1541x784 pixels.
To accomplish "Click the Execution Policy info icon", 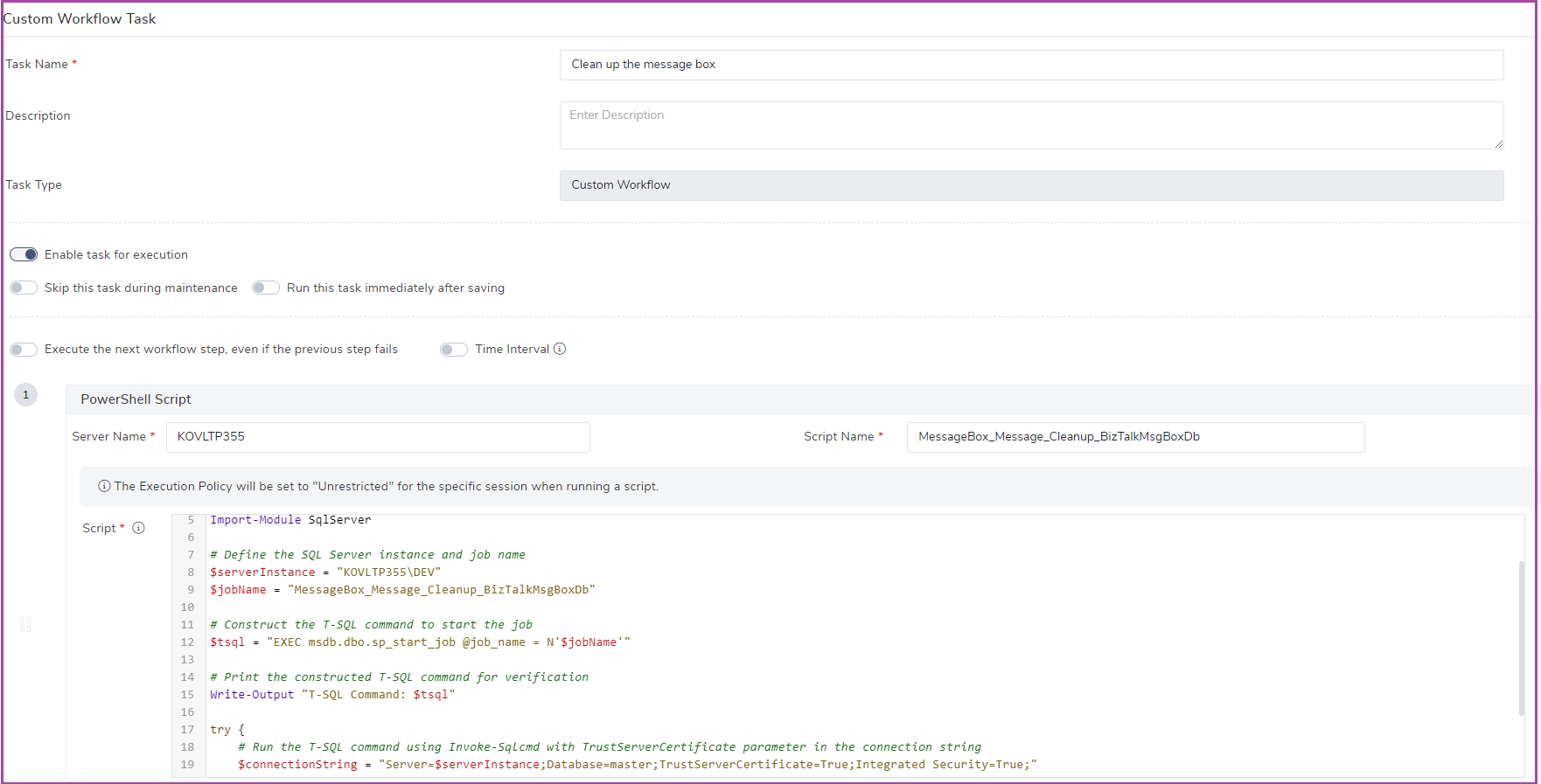I will pyautogui.click(x=104, y=486).
